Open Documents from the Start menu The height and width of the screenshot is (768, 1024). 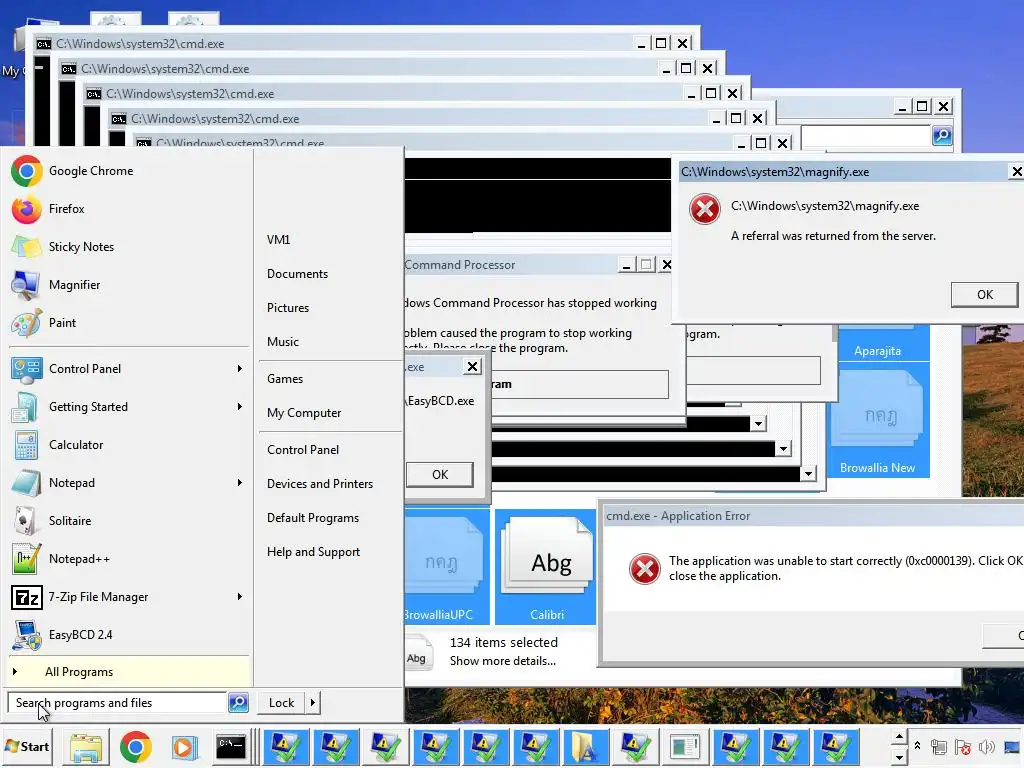click(x=297, y=274)
